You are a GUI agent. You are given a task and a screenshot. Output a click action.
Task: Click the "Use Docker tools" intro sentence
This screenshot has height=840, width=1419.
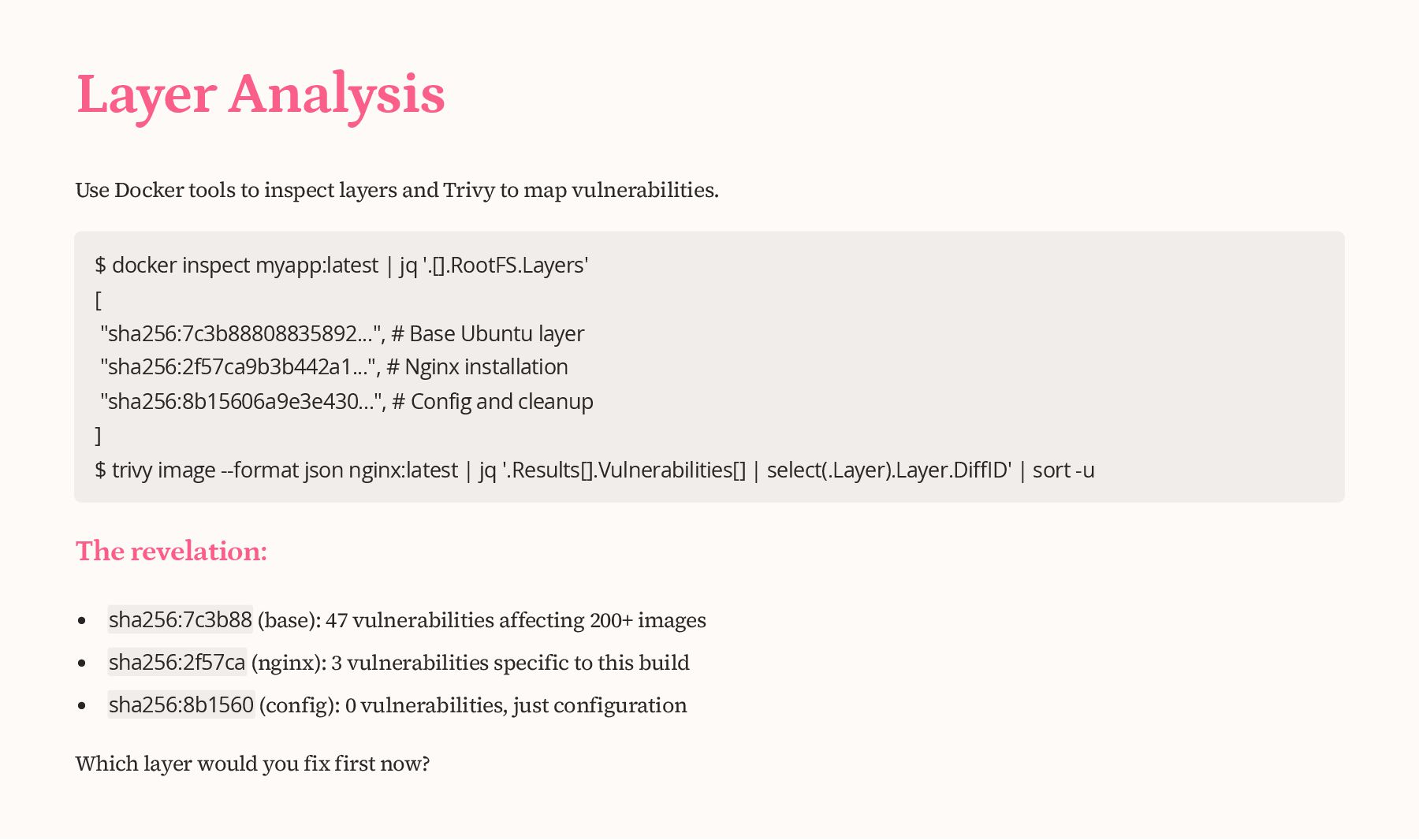click(x=397, y=191)
